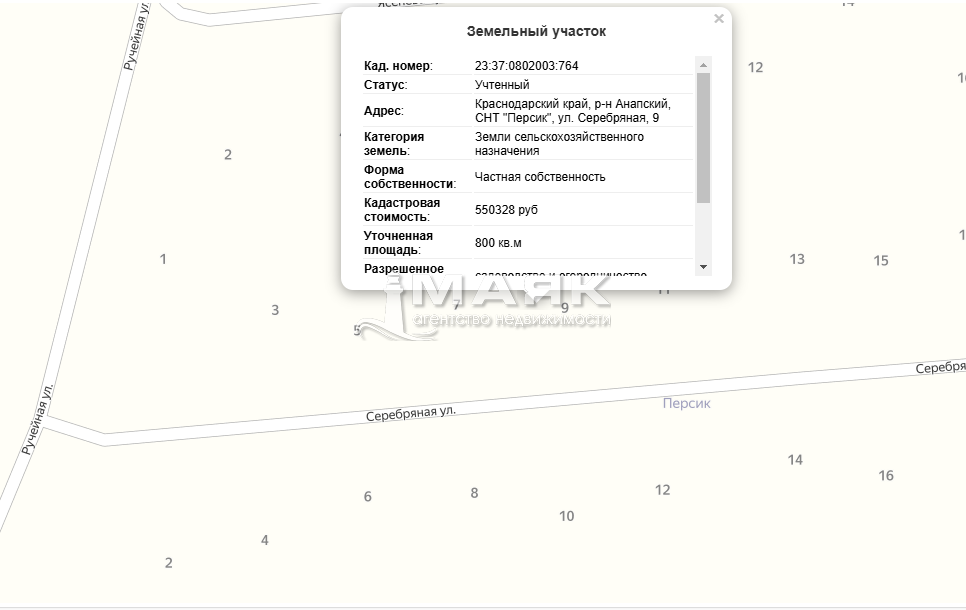Image resolution: width=966 pixels, height=610 pixels.
Task: Click the Персик place label on map
Action: (686, 403)
